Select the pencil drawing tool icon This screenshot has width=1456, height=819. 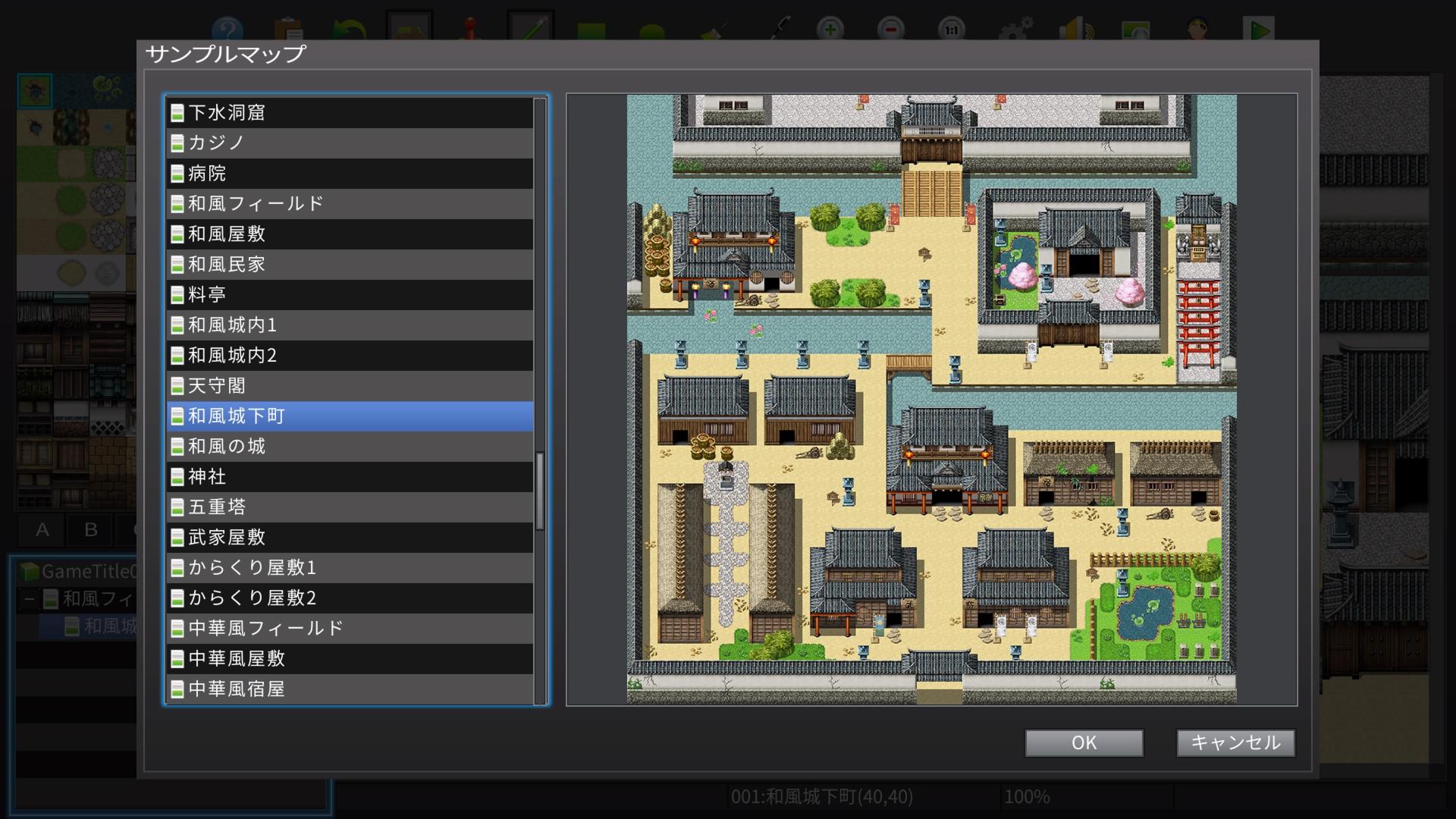click(x=530, y=29)
